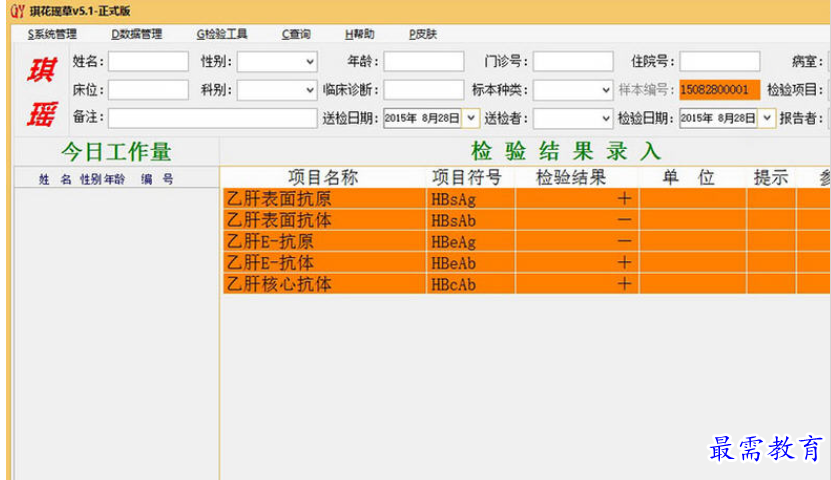Expand the 科别 dropdown
The image size is (831, 480).
(306, 90)
